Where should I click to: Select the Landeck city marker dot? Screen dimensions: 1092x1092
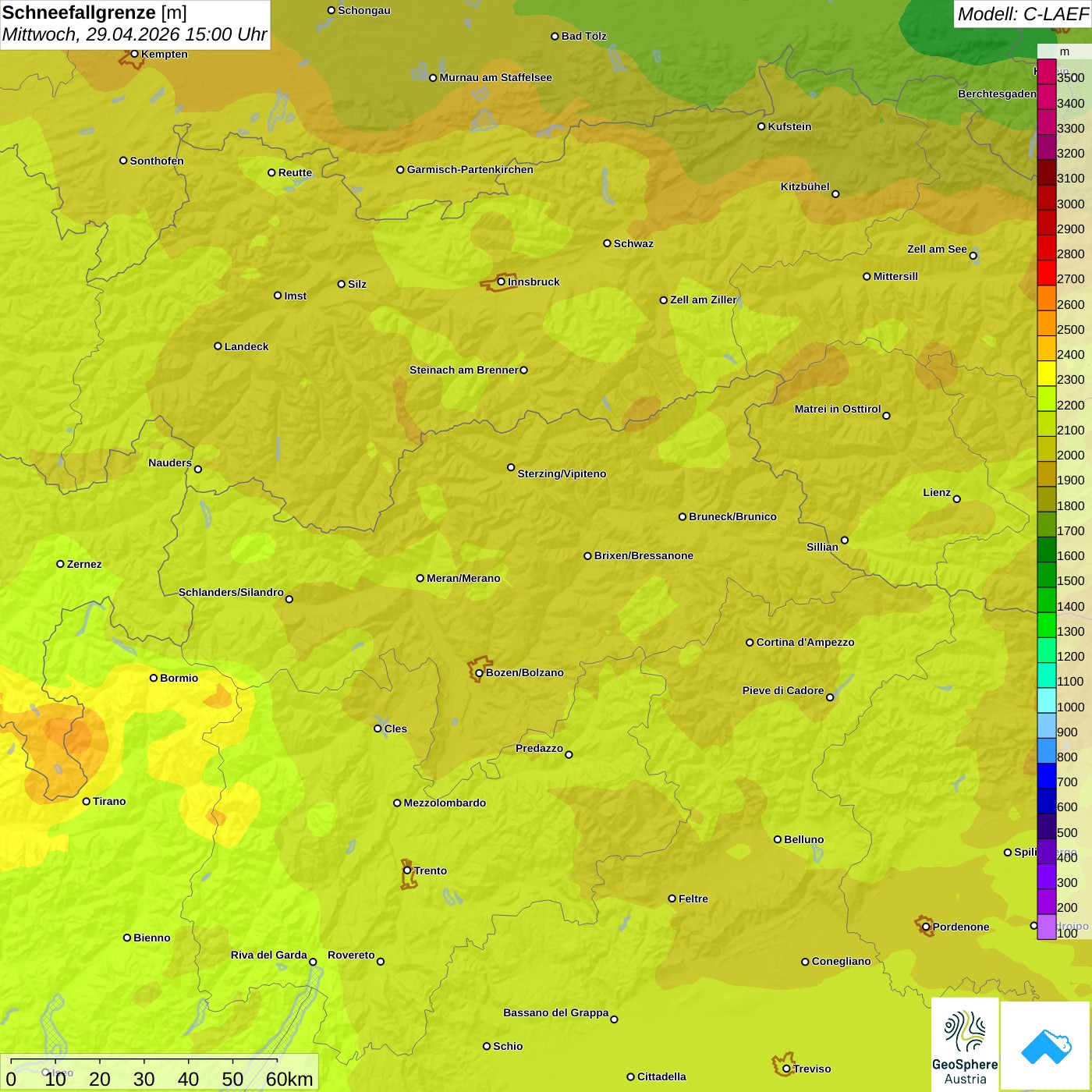click(218, 346)
